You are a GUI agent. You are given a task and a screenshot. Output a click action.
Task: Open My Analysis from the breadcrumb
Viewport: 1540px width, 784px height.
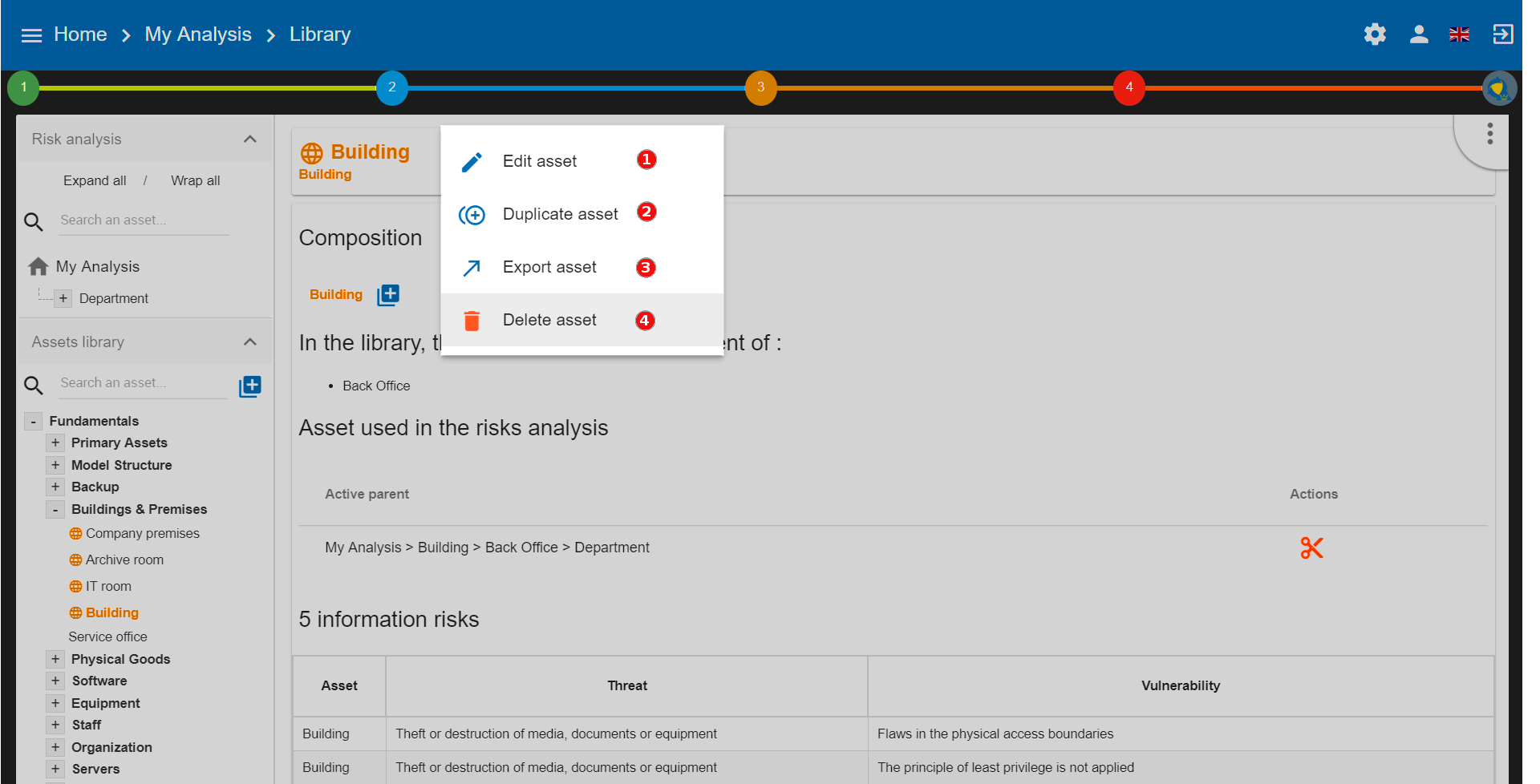coord(197,34)
